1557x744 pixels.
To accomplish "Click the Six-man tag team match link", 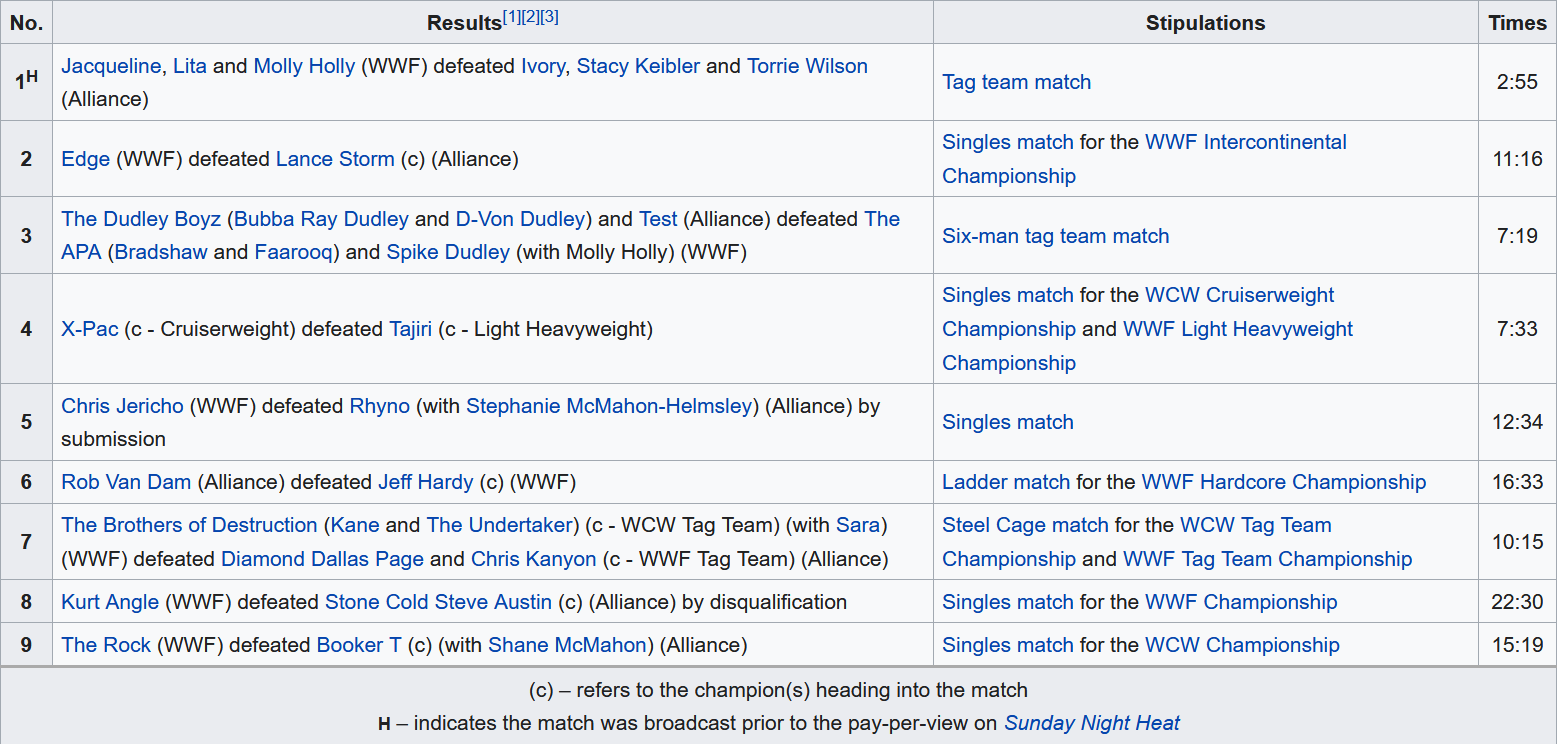I will [x=1055, y=236].
